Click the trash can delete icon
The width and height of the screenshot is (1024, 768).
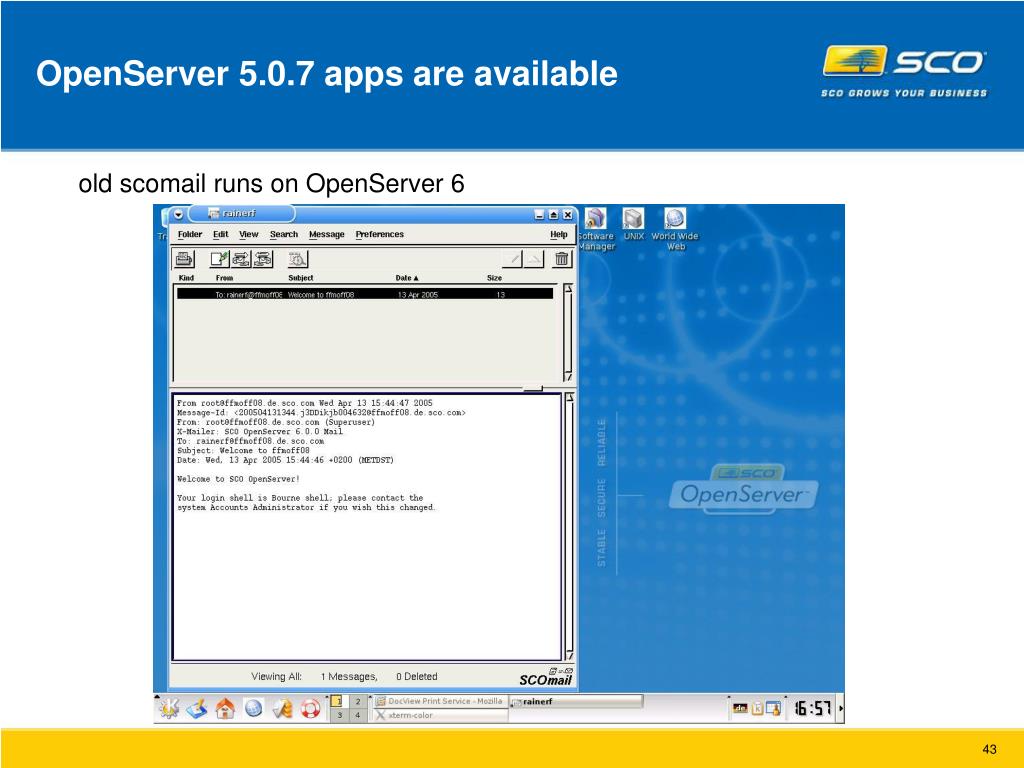coord(562,259)
